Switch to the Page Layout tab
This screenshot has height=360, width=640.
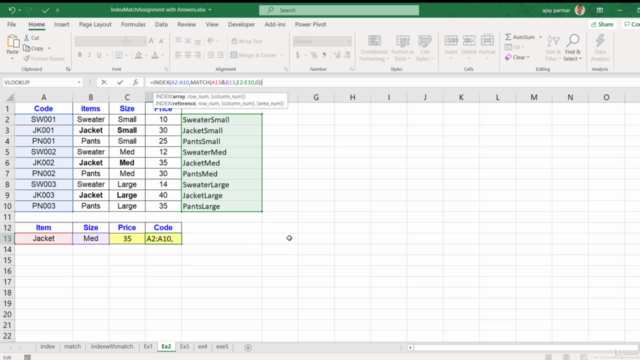95,24
